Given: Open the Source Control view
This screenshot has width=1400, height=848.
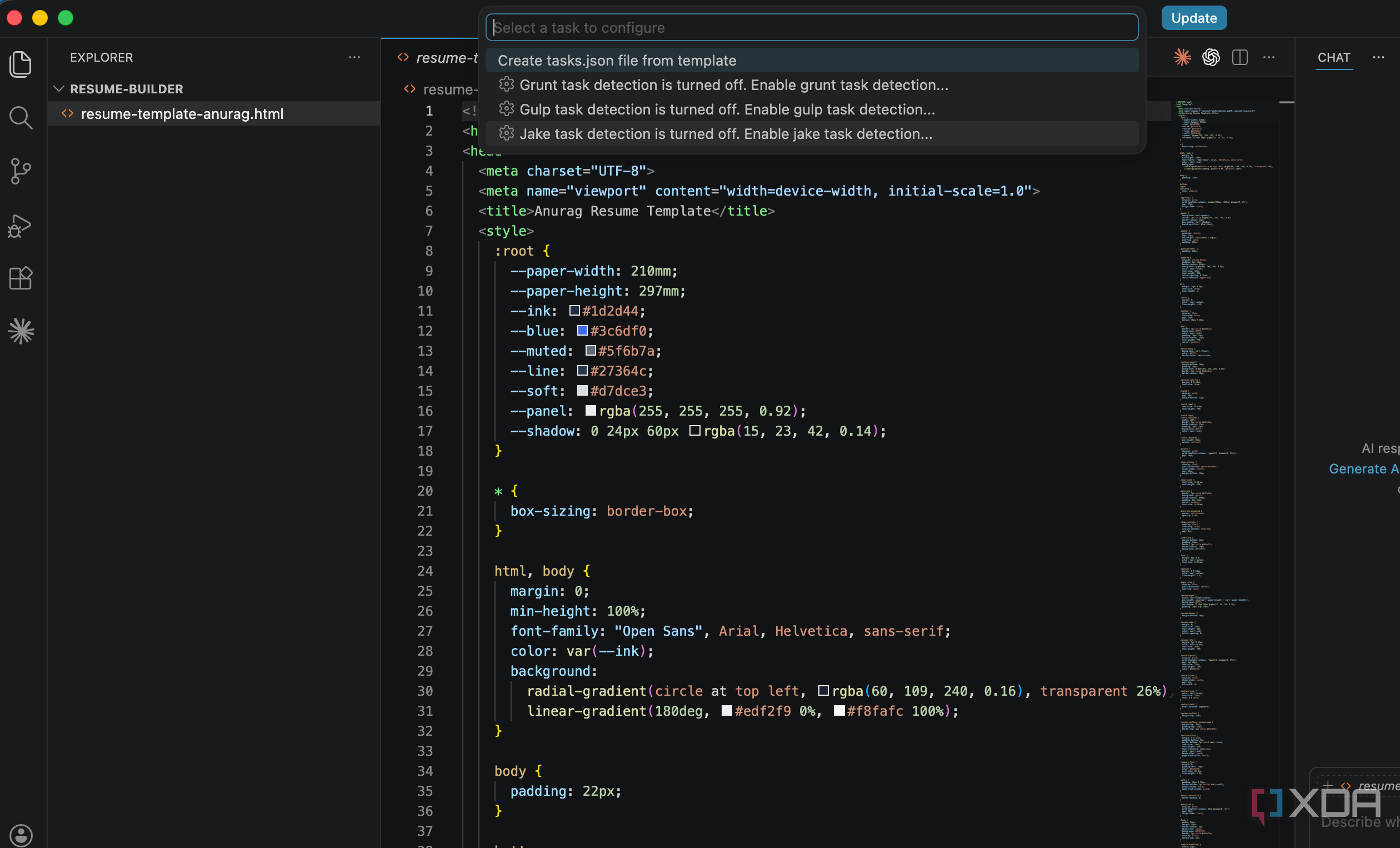Looking at the screenshot, I should click(x=21, y=171).
